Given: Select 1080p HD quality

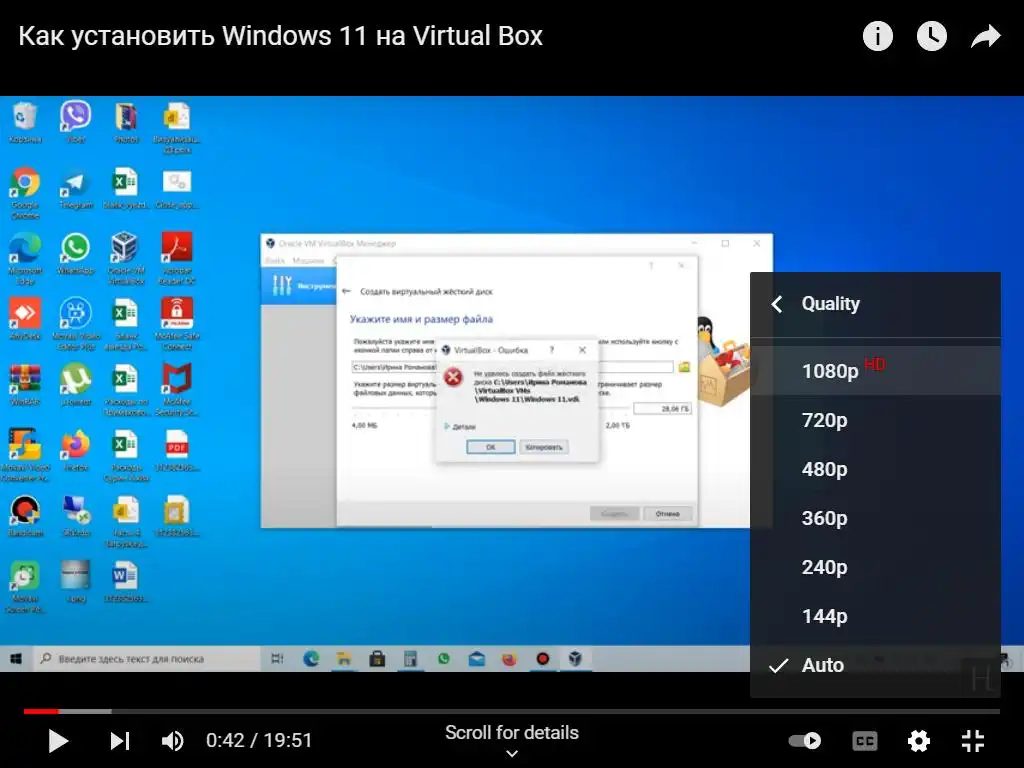Looking at the screenshot, I should click(875, 370).
